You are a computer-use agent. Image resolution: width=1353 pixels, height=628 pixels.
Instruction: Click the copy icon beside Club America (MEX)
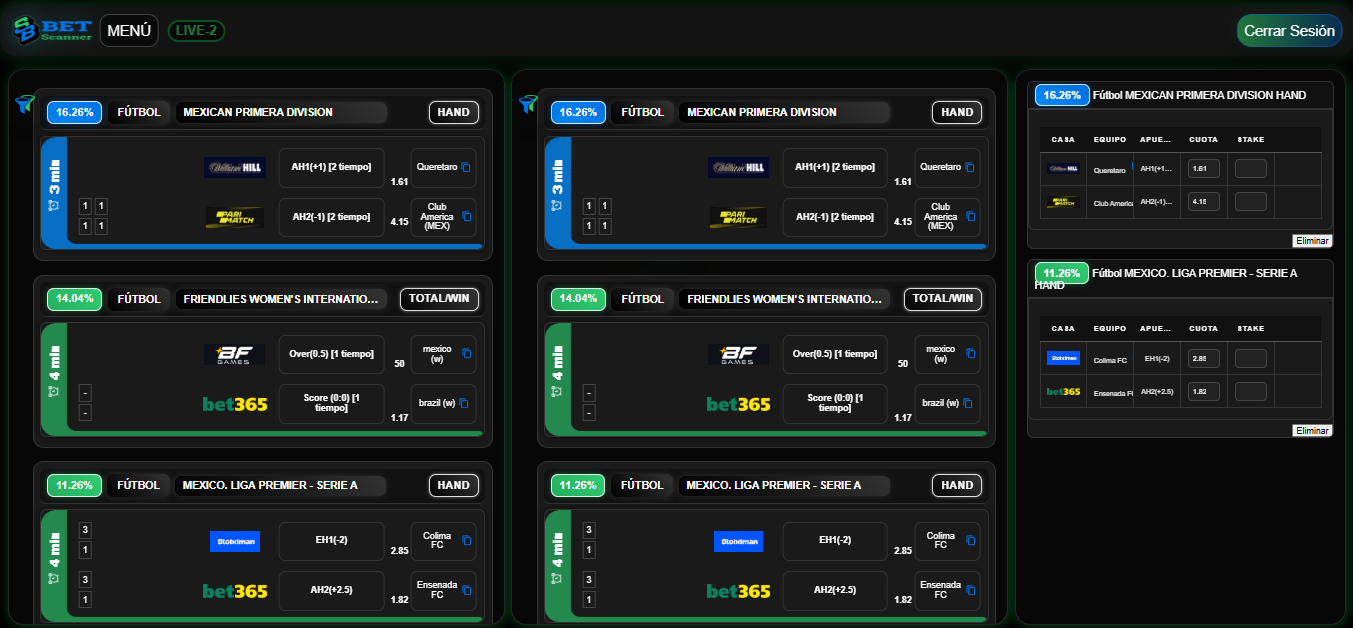point(466,217)
